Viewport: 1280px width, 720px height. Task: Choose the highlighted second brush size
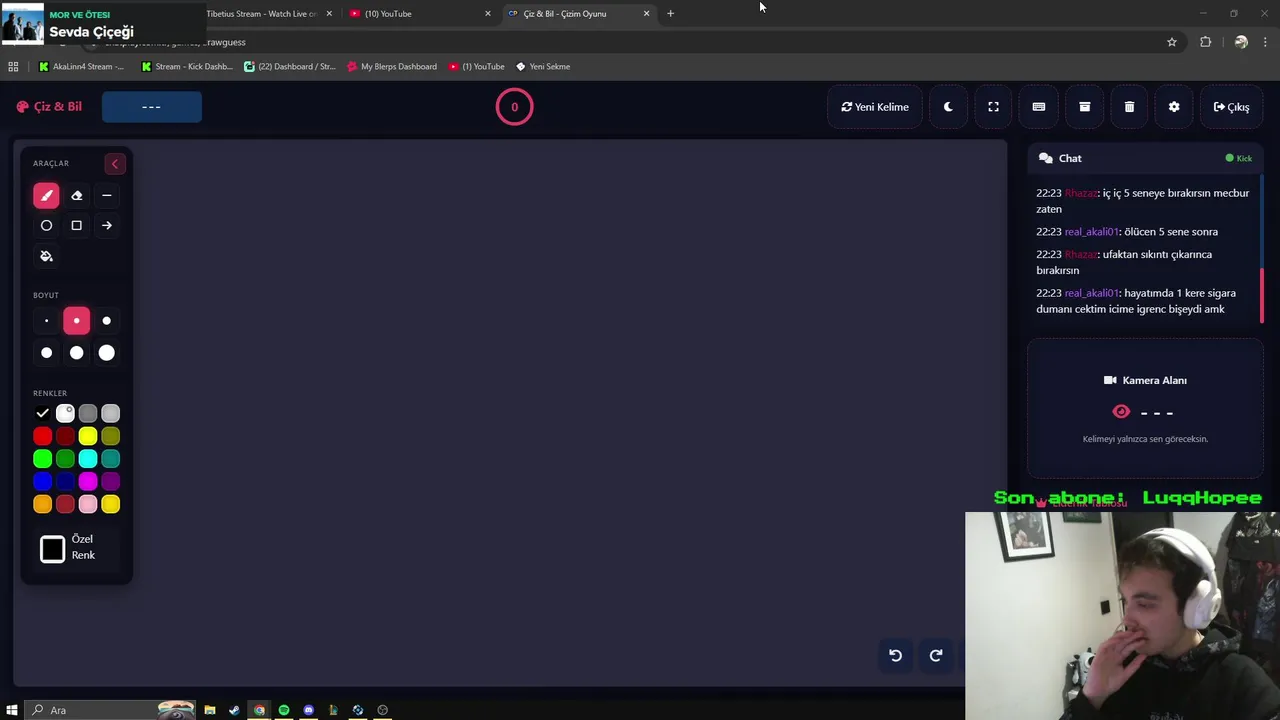point(76,321)
